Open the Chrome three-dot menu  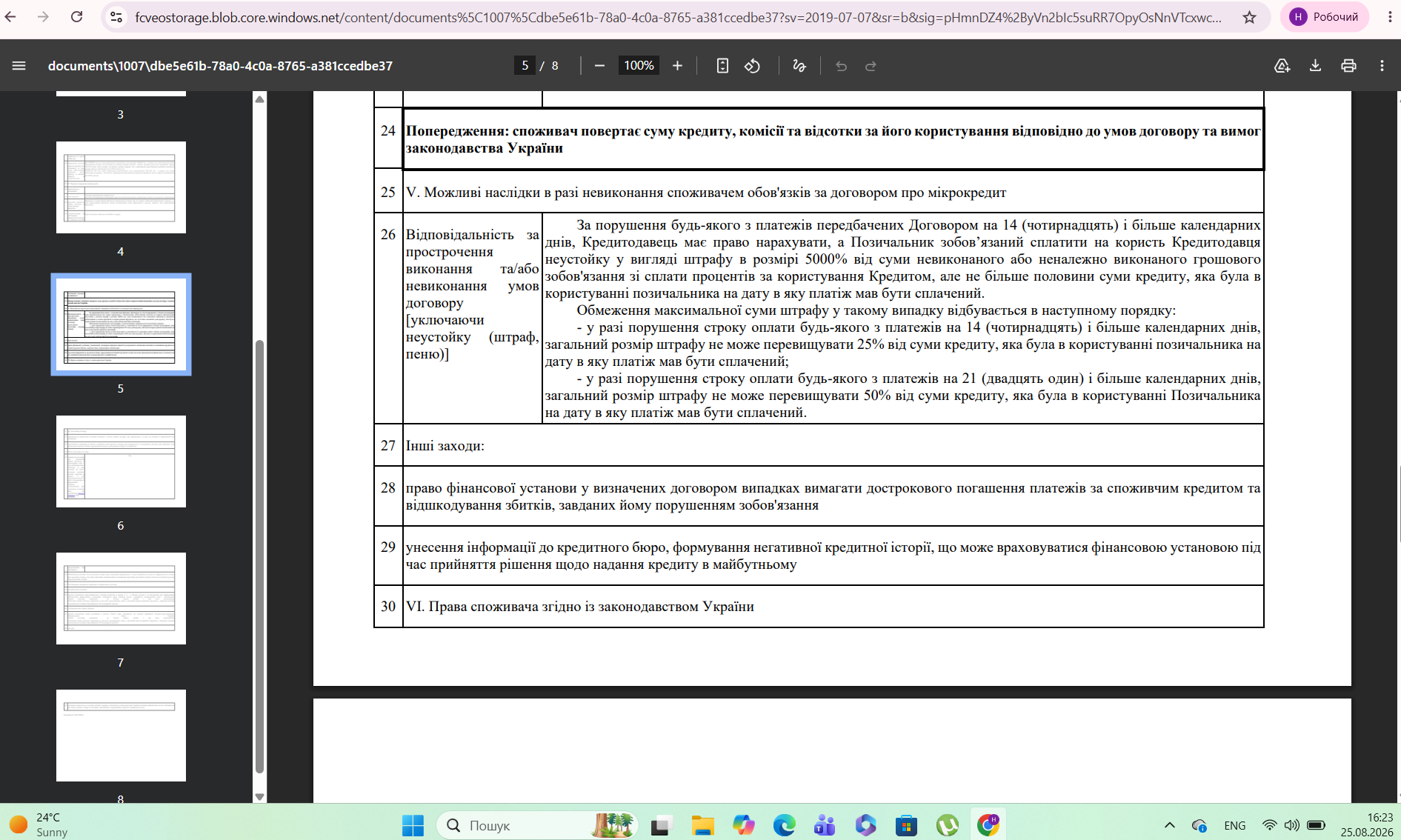point(1390,17)
